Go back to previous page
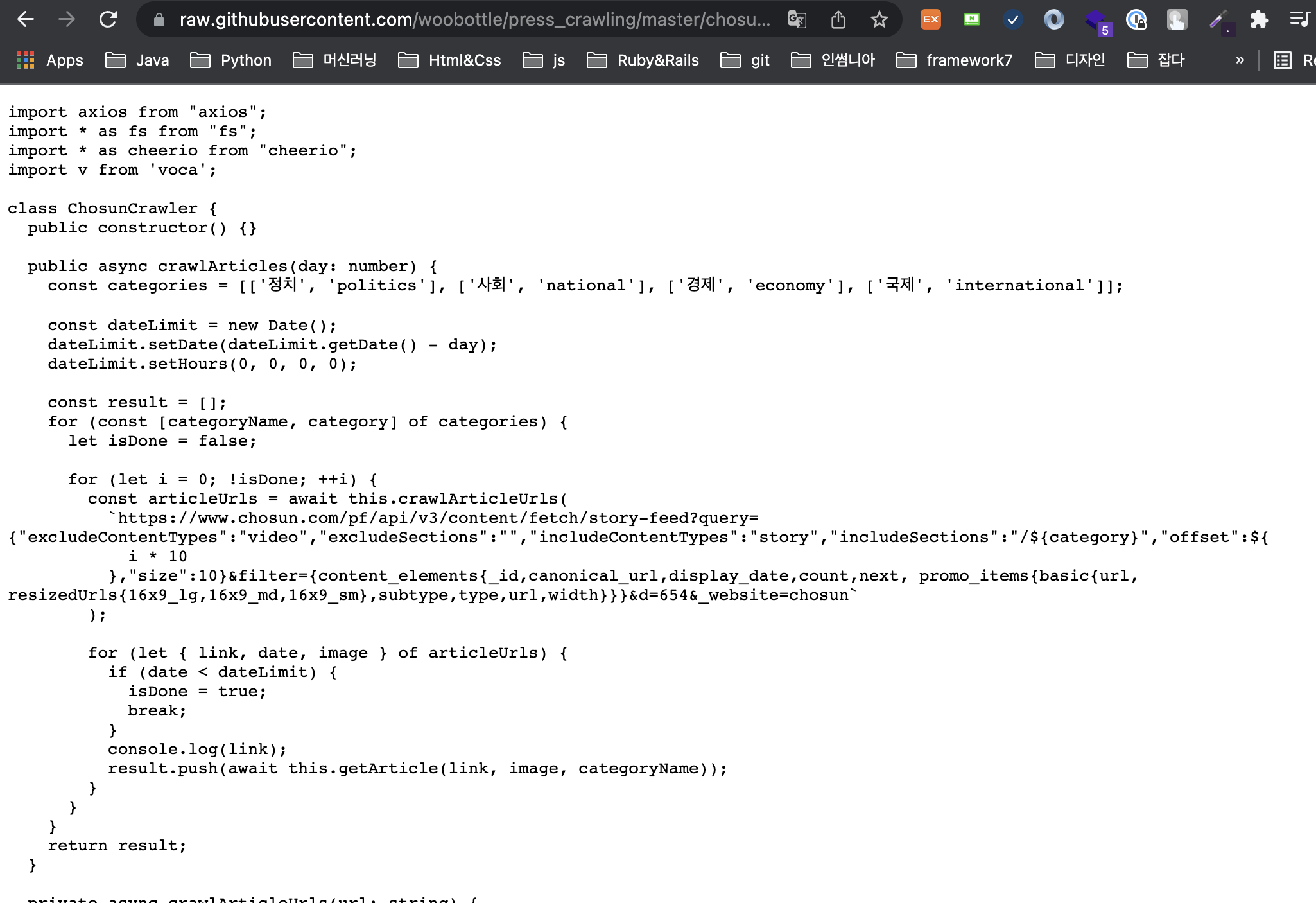The image size is (1316, 903). pyautogui.click(x=26, y=20)
